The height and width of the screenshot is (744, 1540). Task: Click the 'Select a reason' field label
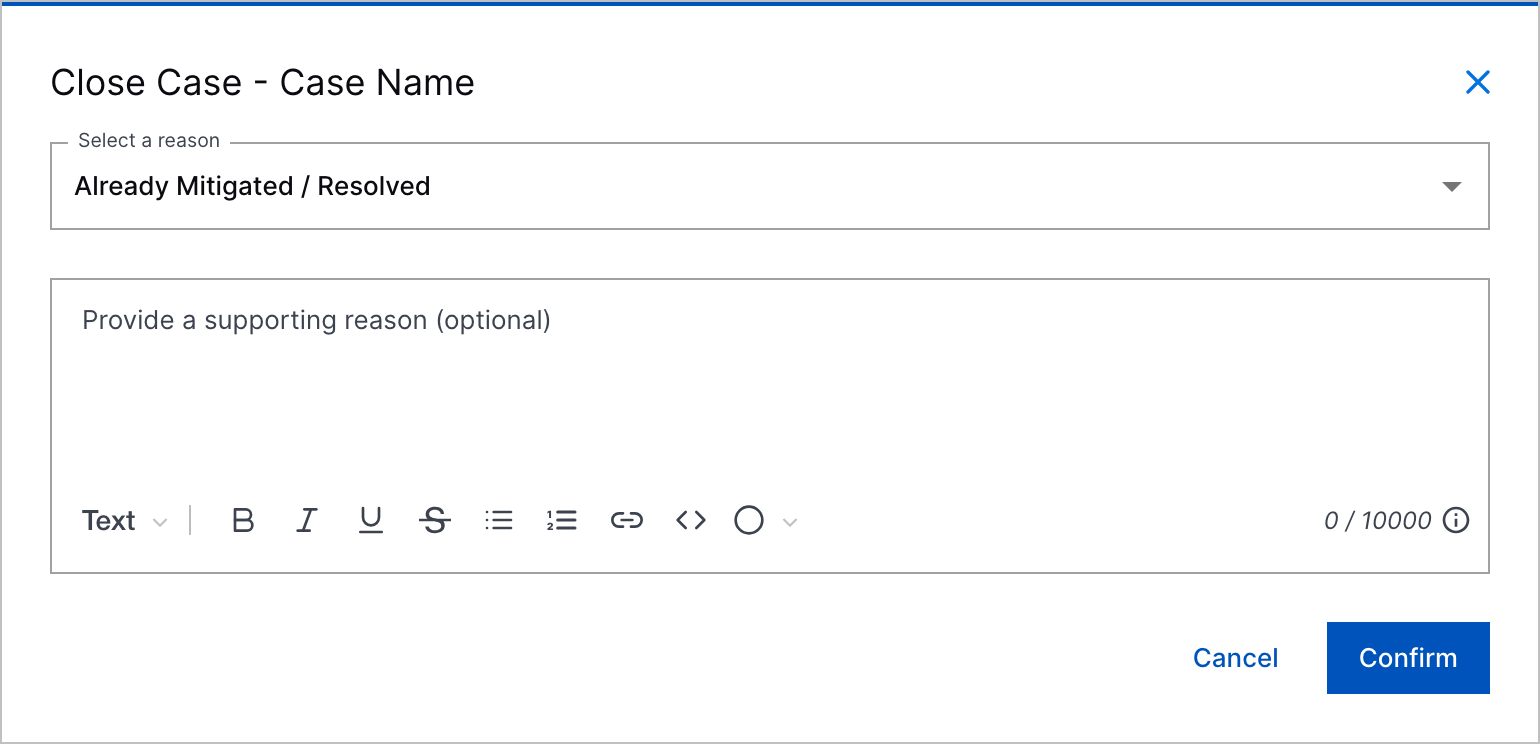(149, 141)
